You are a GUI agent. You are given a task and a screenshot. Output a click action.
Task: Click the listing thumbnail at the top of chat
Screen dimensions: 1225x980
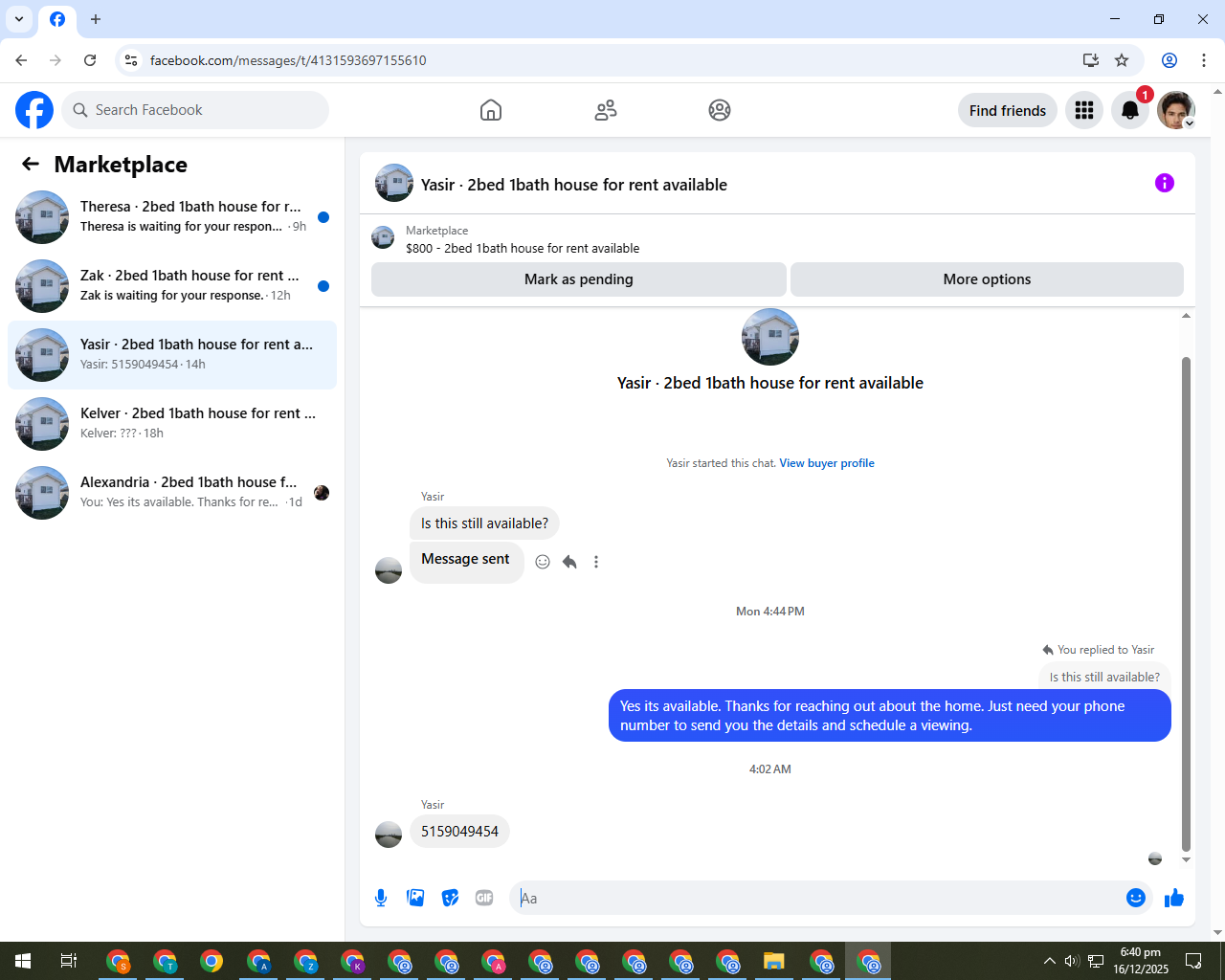click(x=770, y=337)
